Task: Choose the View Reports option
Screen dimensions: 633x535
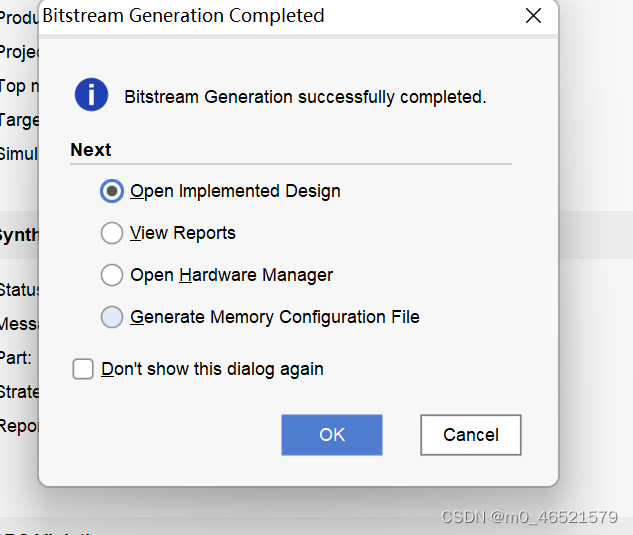Action: tap(112, 233)
